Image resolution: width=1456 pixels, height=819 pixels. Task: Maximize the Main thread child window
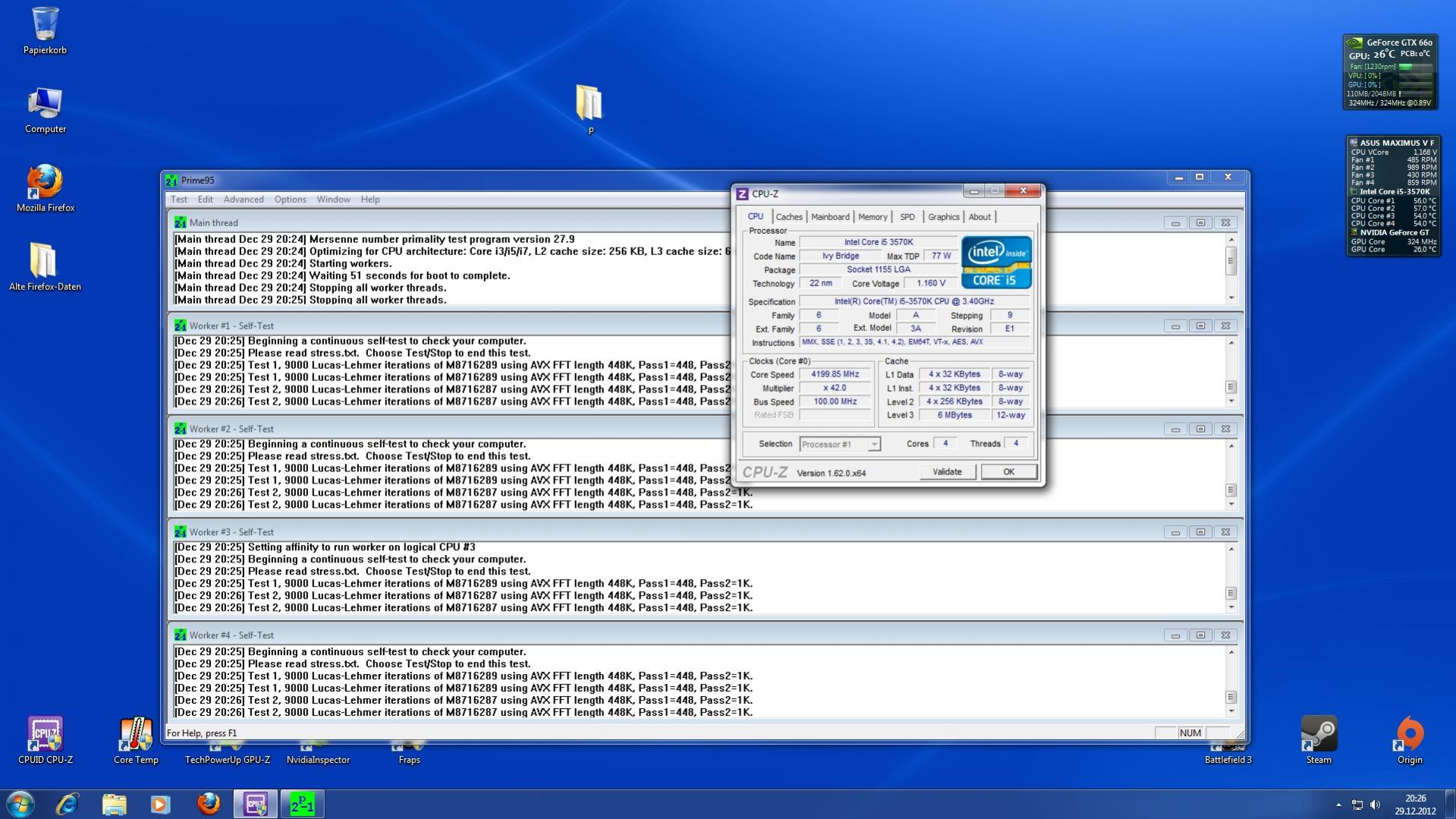(x=1200, y=223)
